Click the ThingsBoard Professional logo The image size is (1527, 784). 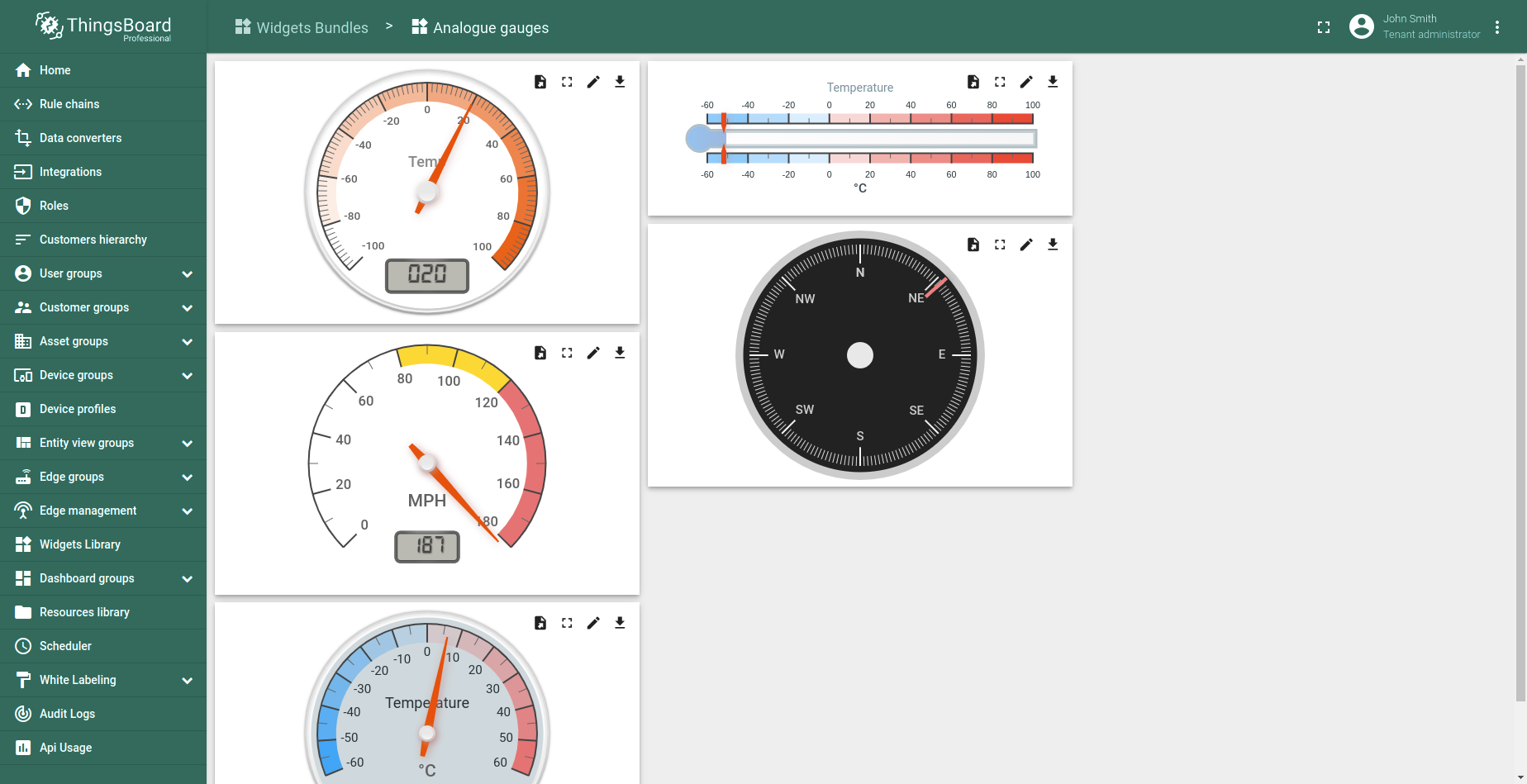[103, 27]
